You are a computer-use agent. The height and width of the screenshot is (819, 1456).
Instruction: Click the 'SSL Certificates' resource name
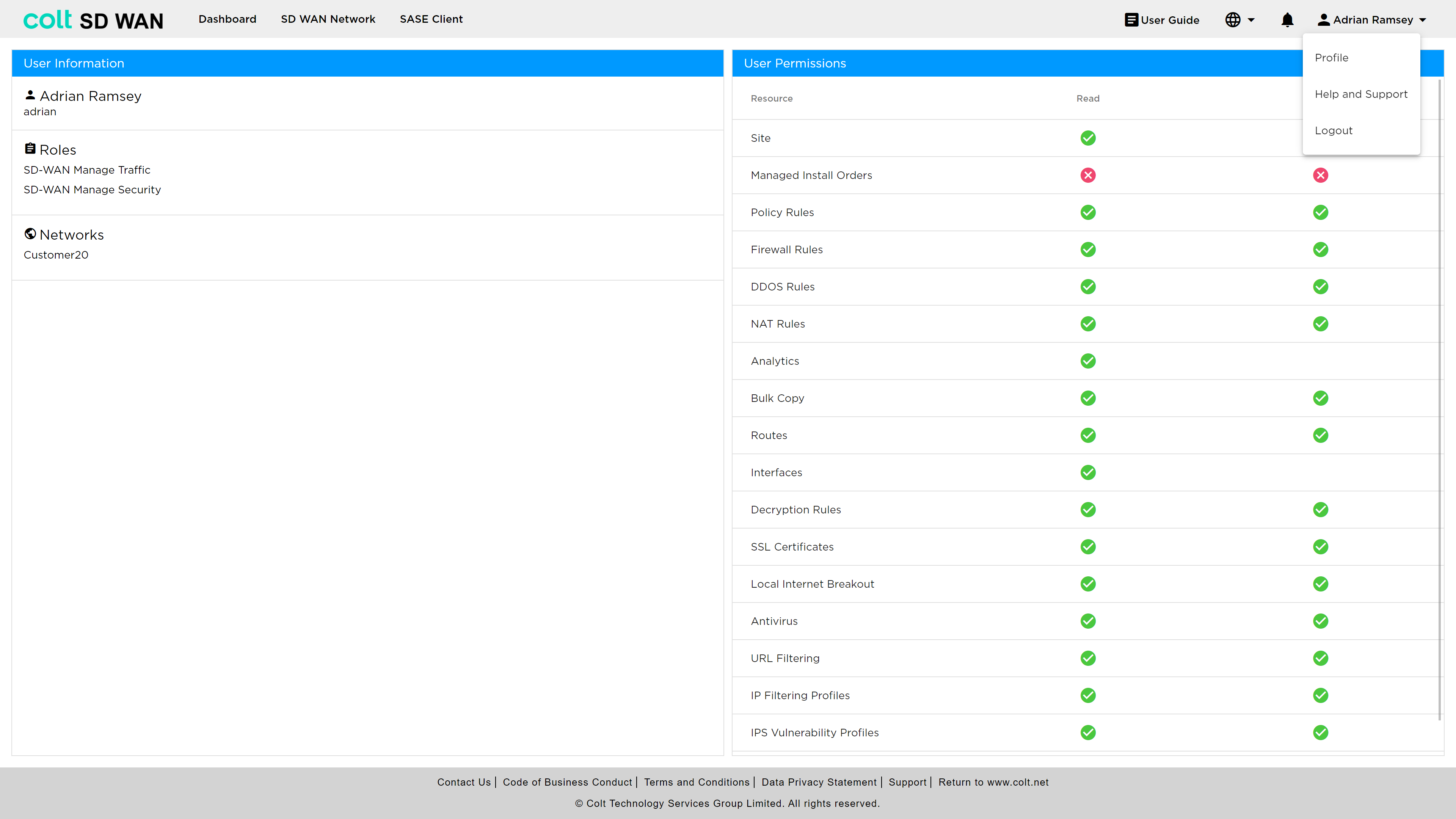click(x=792, y=547)
